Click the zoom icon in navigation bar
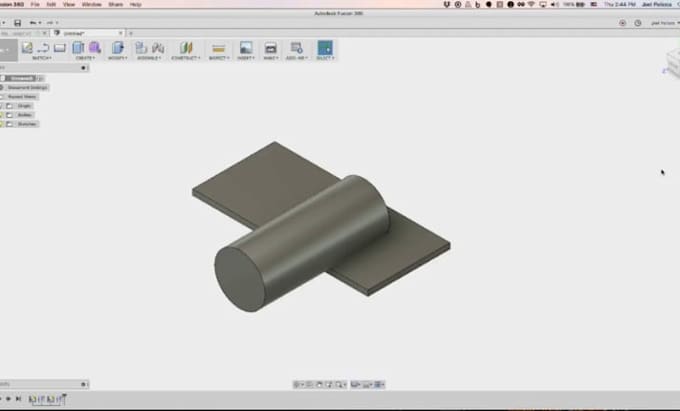The height and width of the screenshot is (411, 680). click(x=330, y=385)
